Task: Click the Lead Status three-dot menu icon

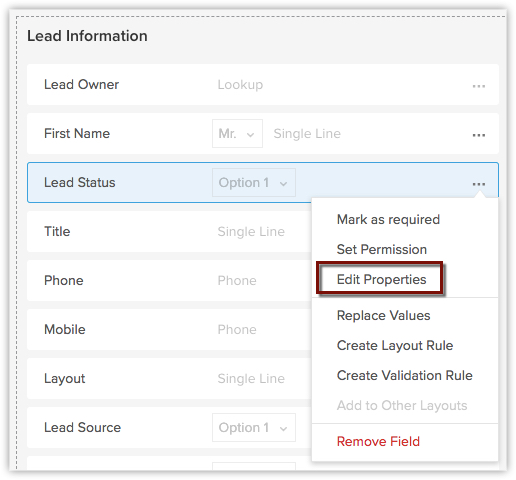Action: click(478, 184)
